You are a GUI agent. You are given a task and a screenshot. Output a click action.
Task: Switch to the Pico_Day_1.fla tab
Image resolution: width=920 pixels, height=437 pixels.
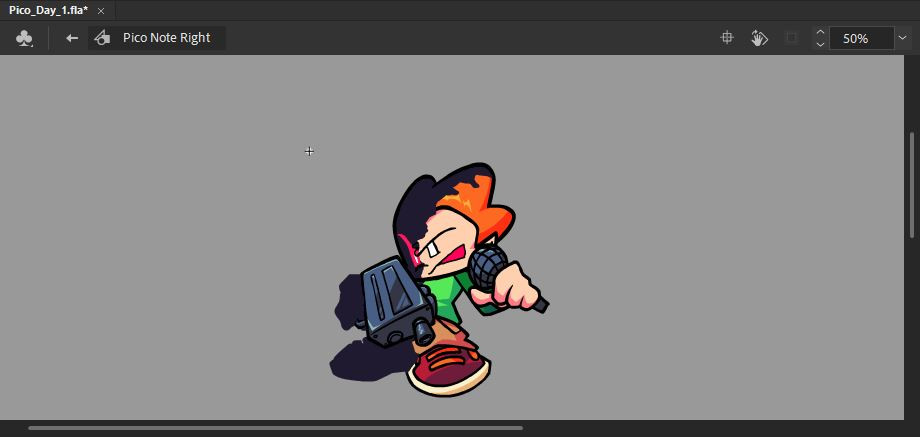click(x=48, y=10)
